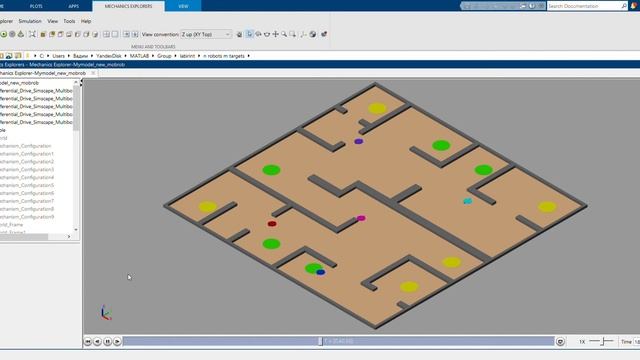The height and width of the screenshot is (360, 640).
Task: Expand the arrow after labirint in path
Action: (x=199, y=56)
